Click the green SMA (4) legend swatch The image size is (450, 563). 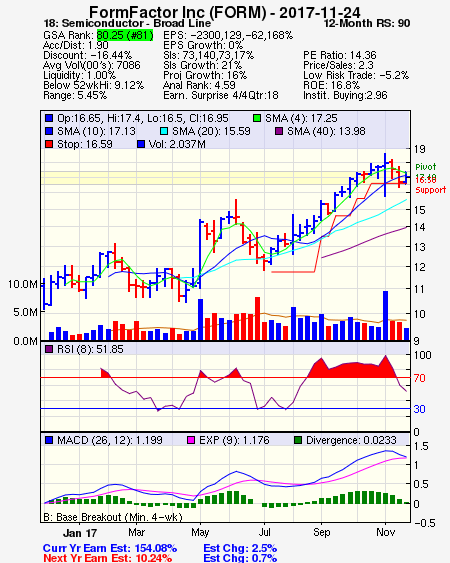click(x=257, y=118)
